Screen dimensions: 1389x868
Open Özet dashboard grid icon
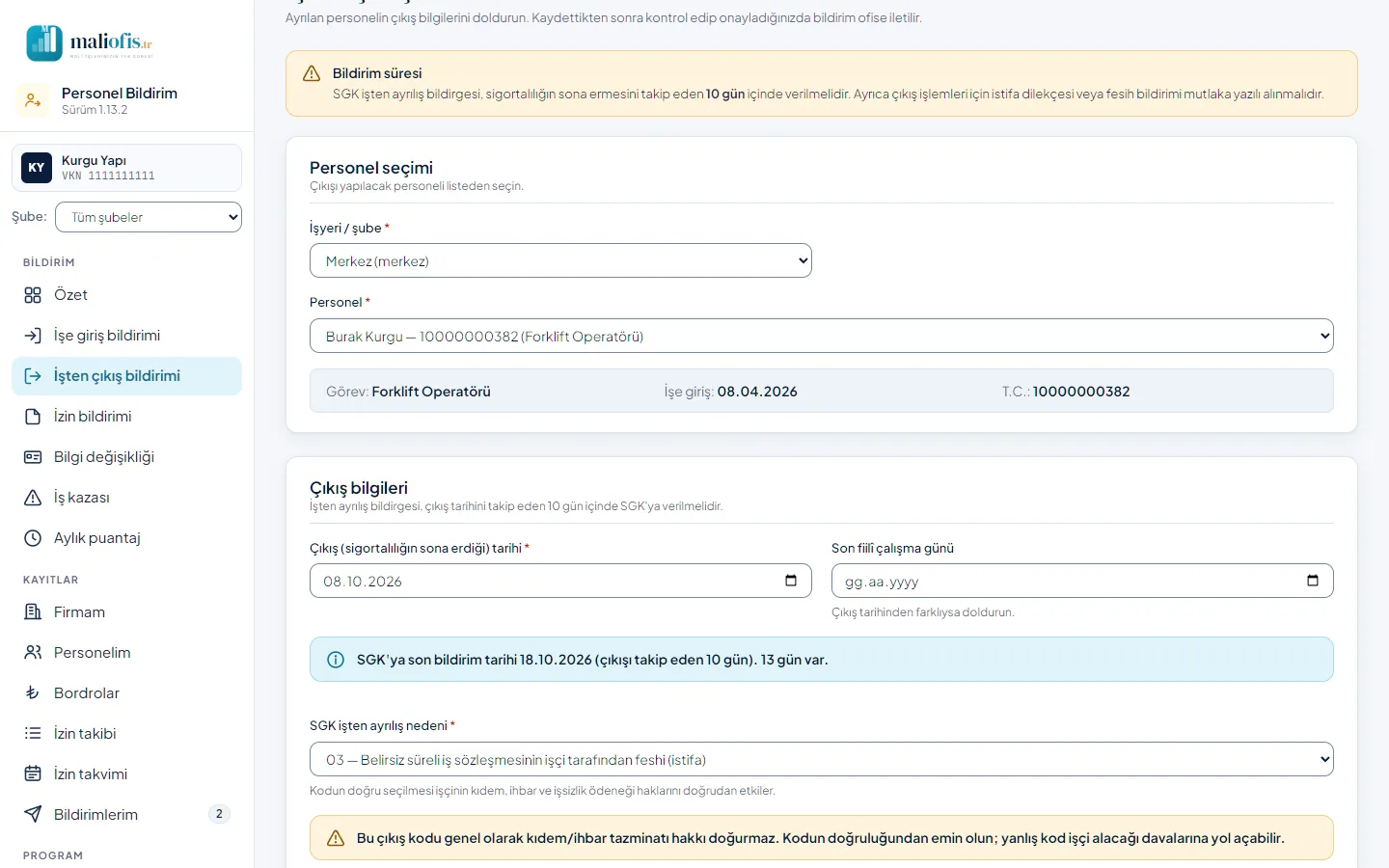[x=33, y=295]
